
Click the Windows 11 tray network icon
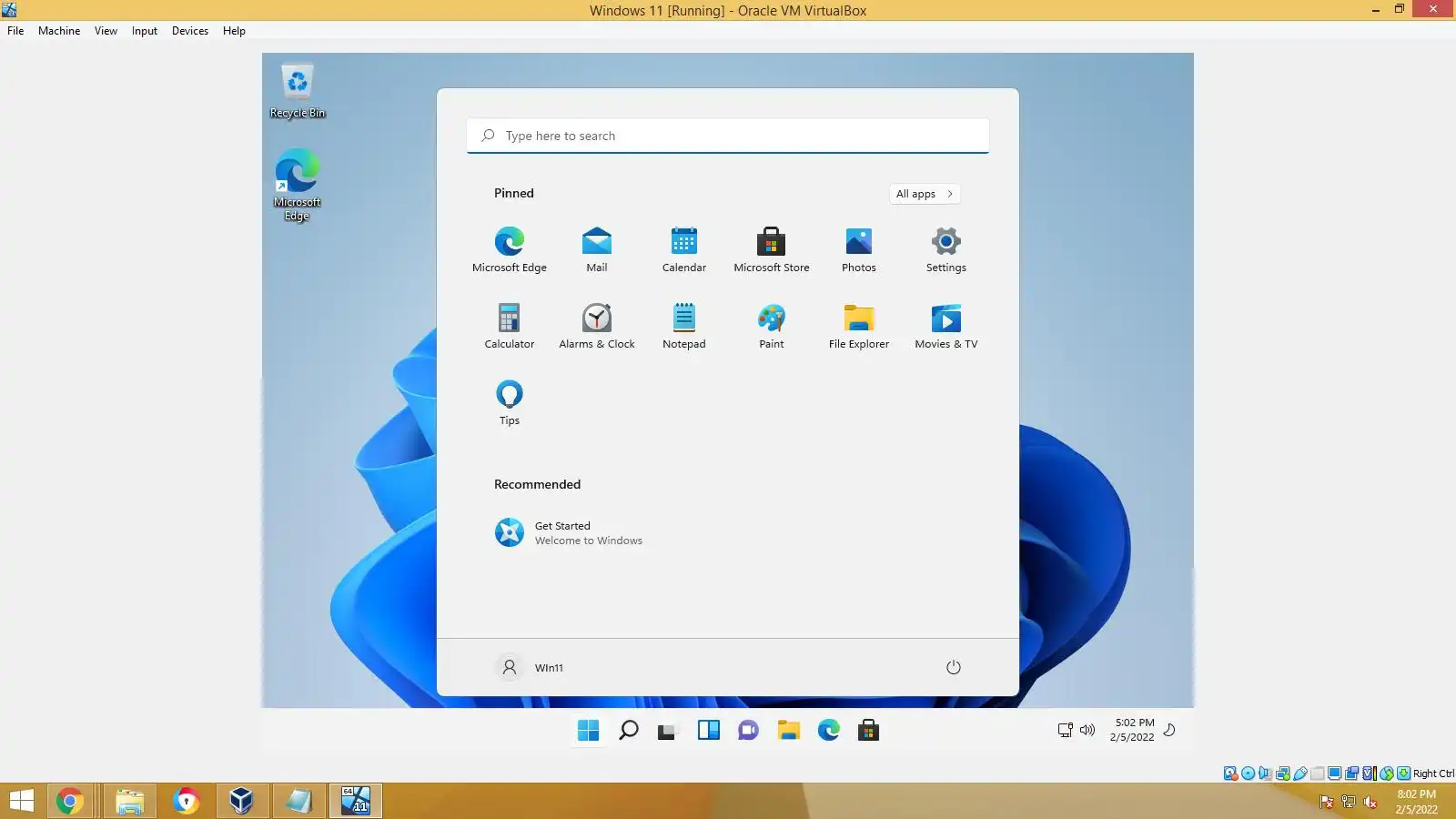tap(1065, 730)
